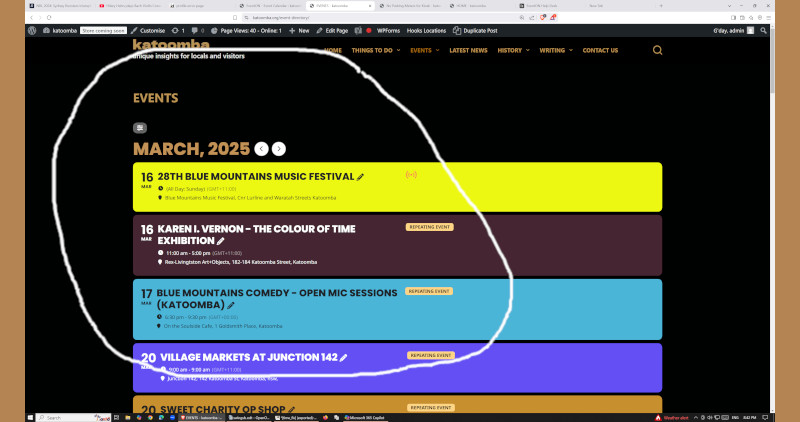Toggle Hooks Locations in admin bar
The image size is (800, 422).
426,31
